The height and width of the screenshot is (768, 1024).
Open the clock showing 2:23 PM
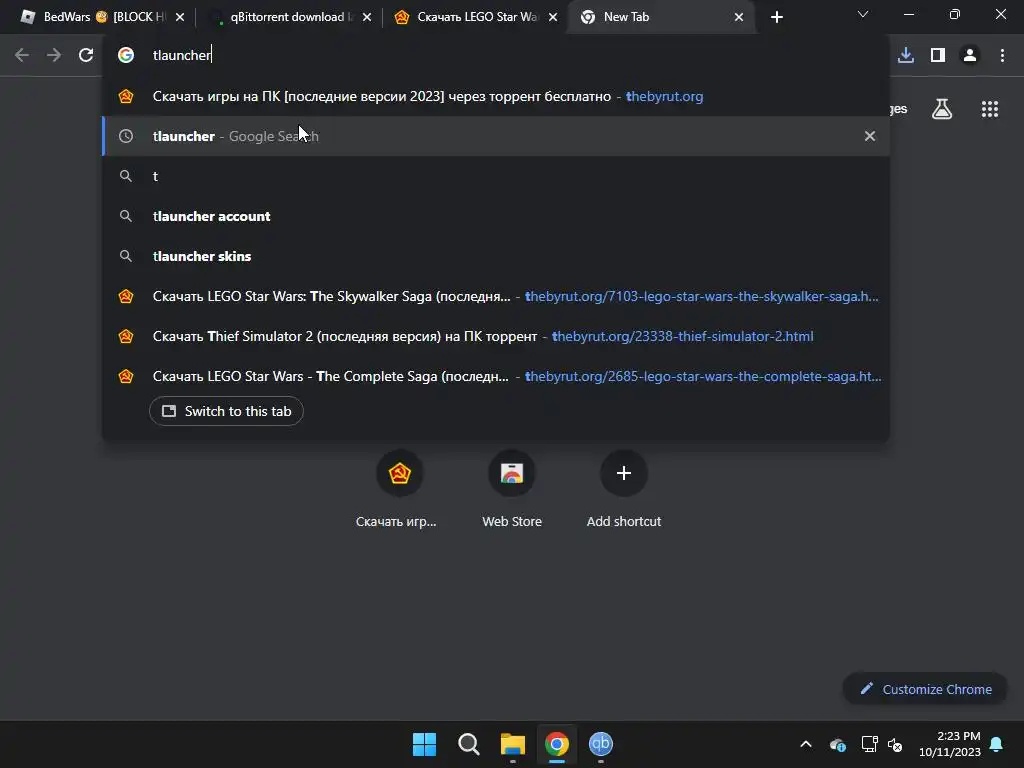(950, 744)
